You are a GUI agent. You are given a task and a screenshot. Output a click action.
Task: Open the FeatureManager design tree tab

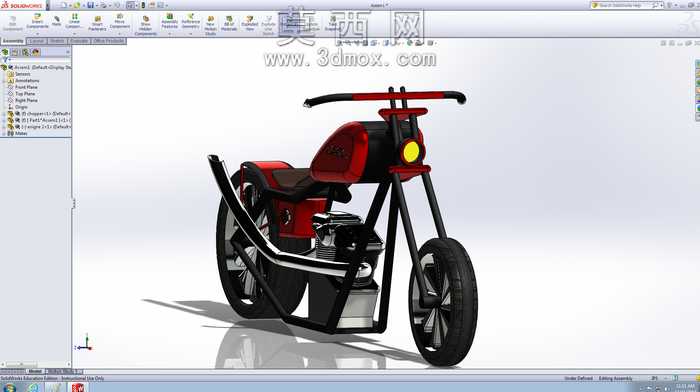(5, 52)
